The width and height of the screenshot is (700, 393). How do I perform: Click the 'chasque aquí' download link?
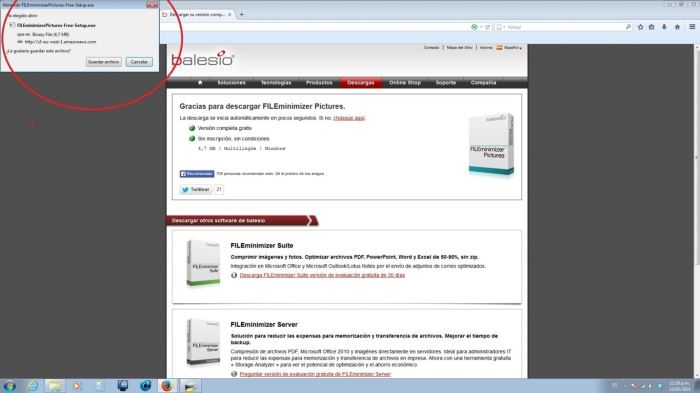coord(349,118)
